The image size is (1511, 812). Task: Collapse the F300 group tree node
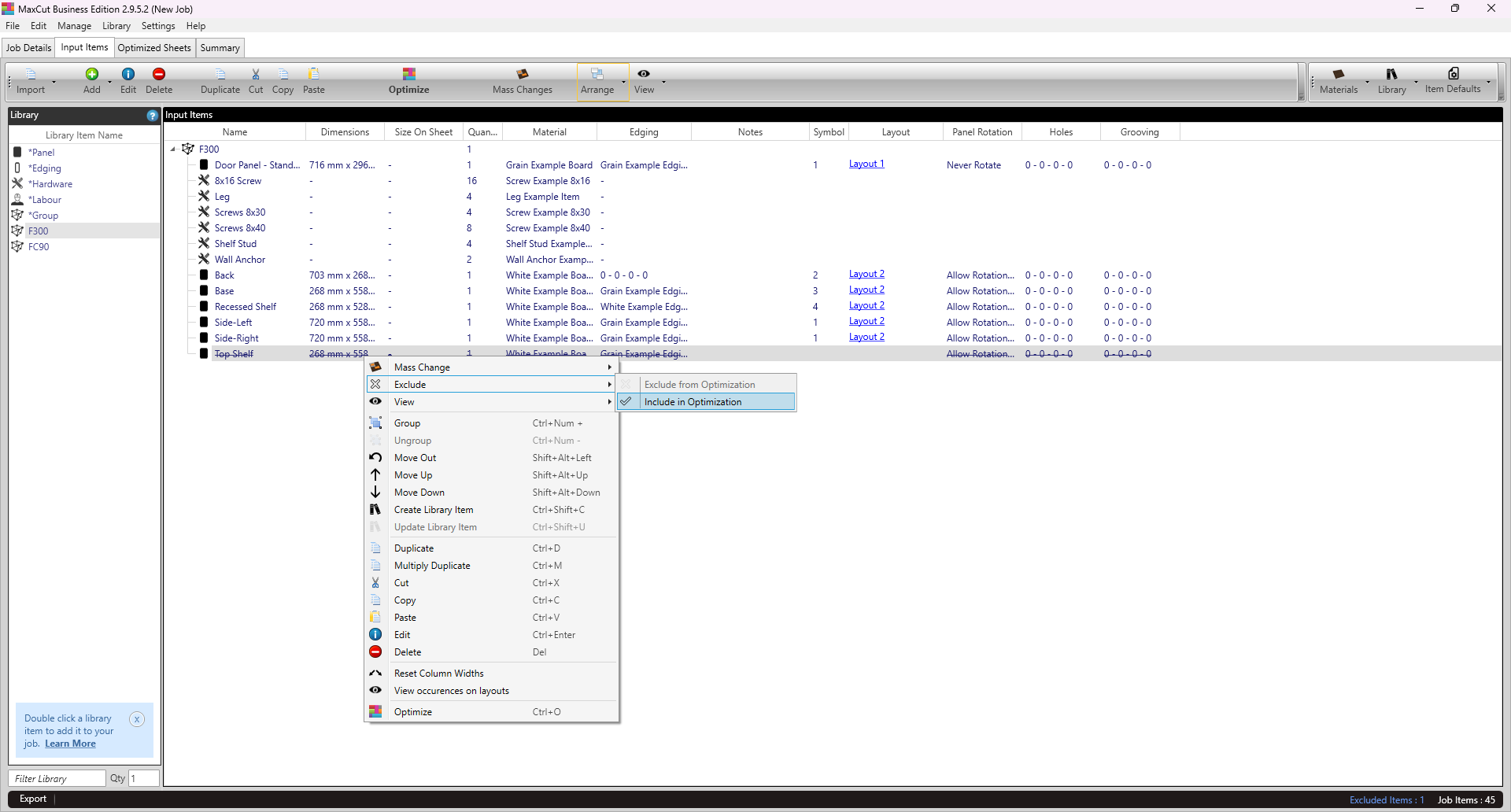coord(173,149)
